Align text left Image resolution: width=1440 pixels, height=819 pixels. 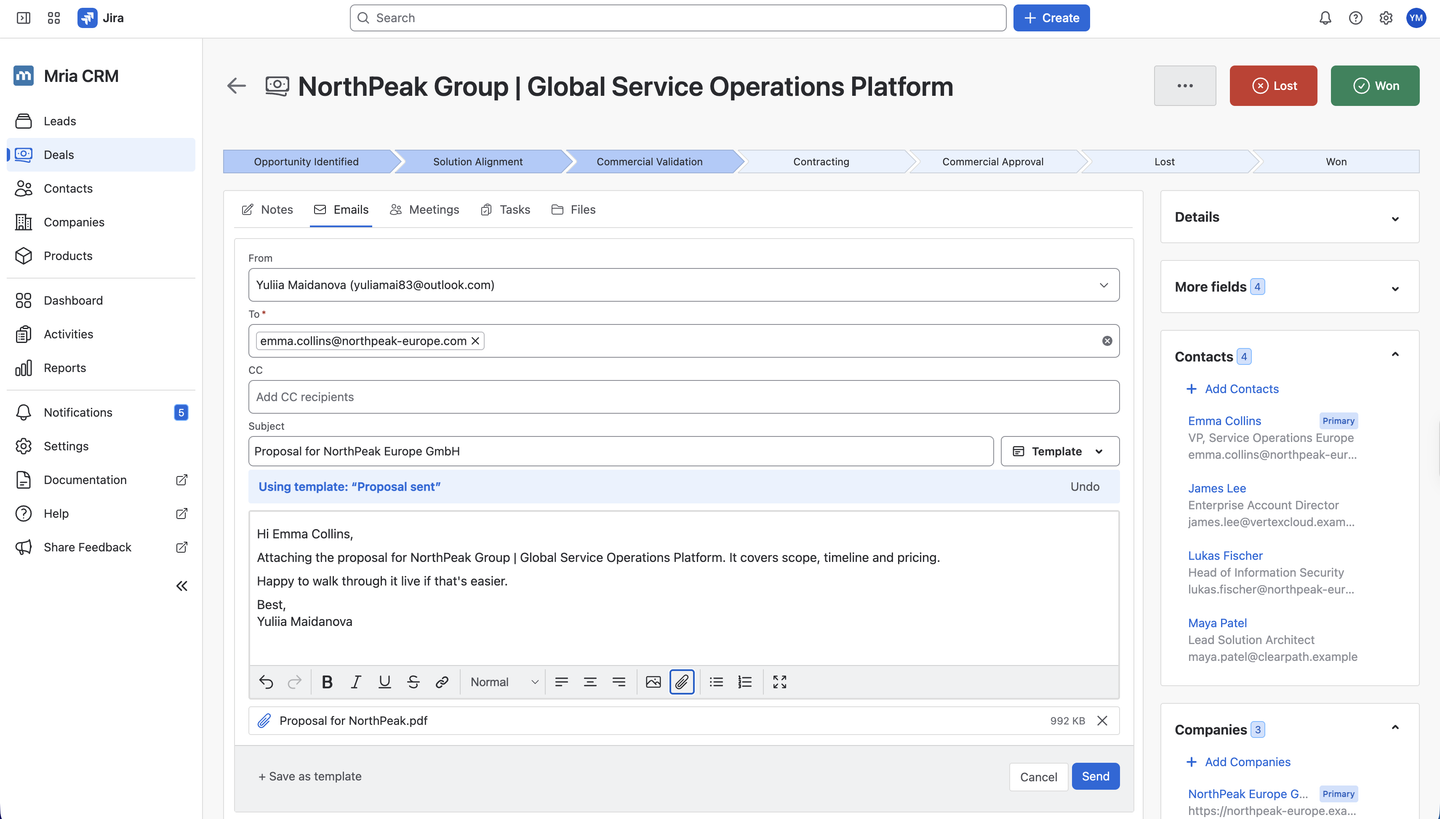[562, 682]
